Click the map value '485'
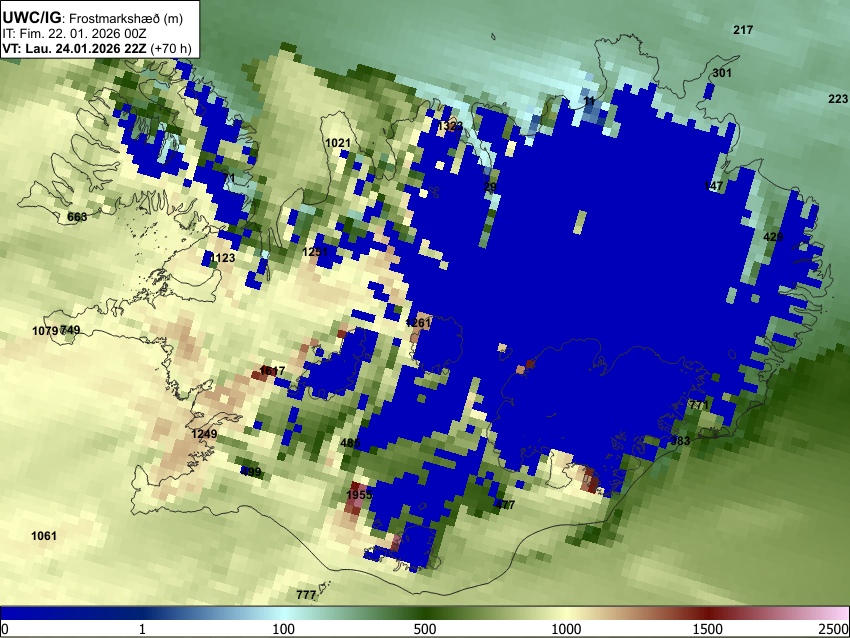 tap(350, 443)
